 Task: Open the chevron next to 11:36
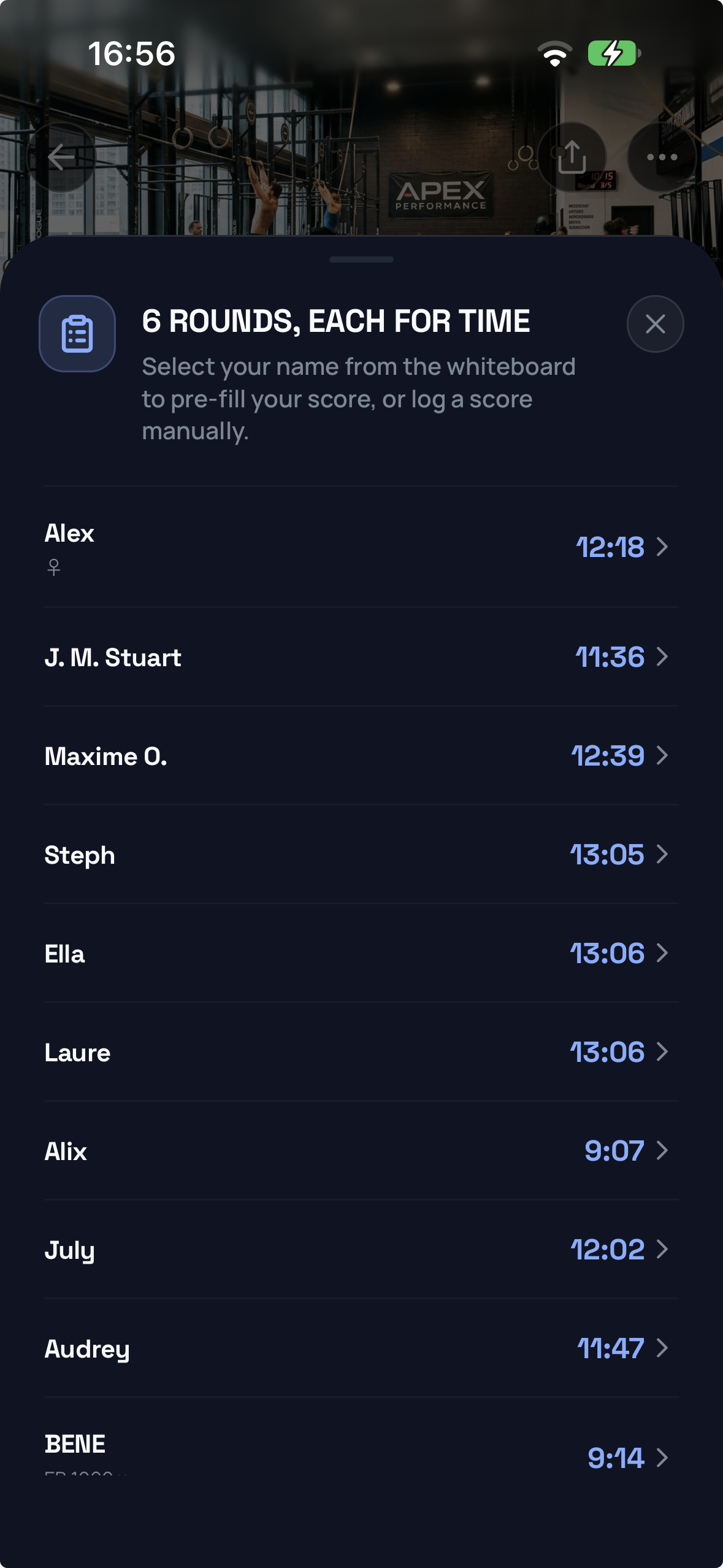pos(662,656)
